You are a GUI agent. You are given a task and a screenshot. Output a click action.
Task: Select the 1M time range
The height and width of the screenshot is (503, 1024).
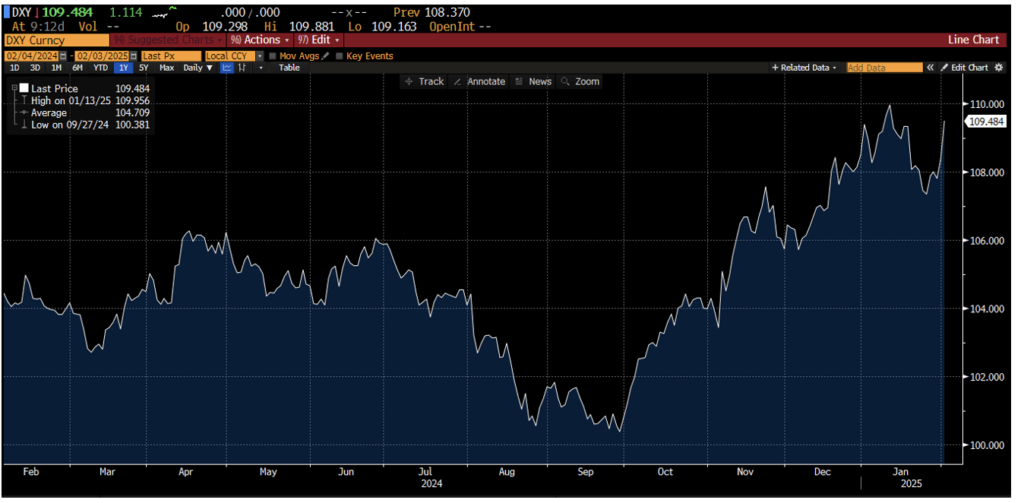tap(56, 67)
